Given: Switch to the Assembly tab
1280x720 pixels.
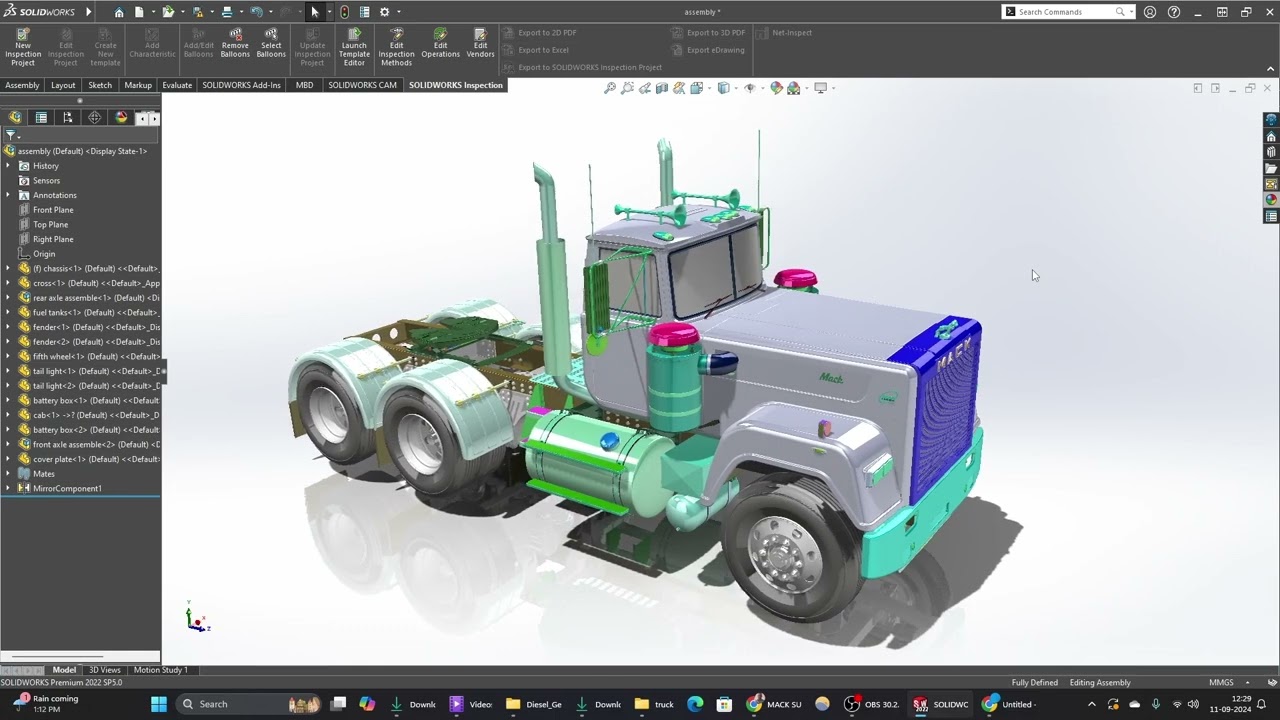Looking at the screenshot, I should pos(22,85).
